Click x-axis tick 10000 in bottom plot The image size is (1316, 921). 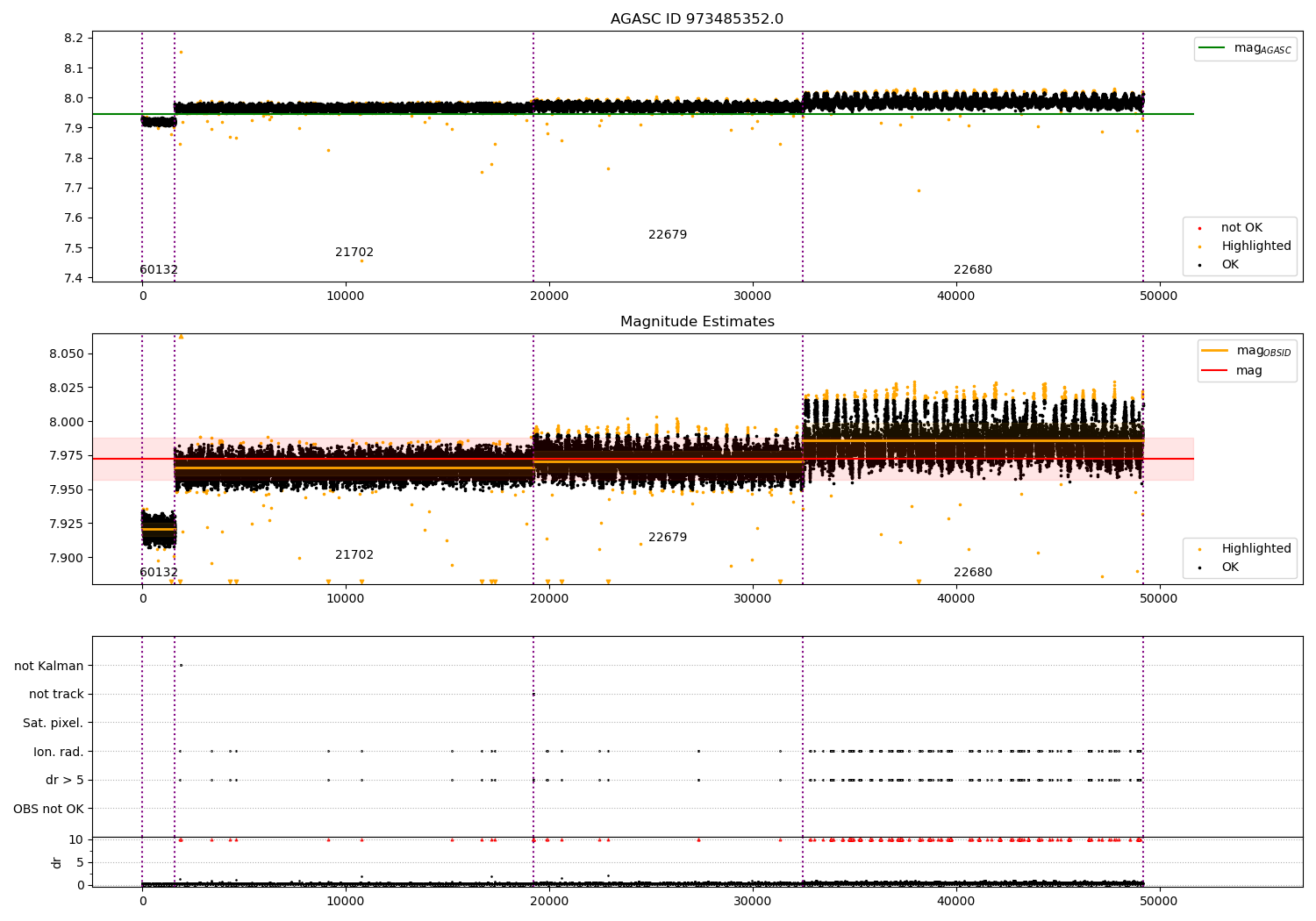[346, 901]
